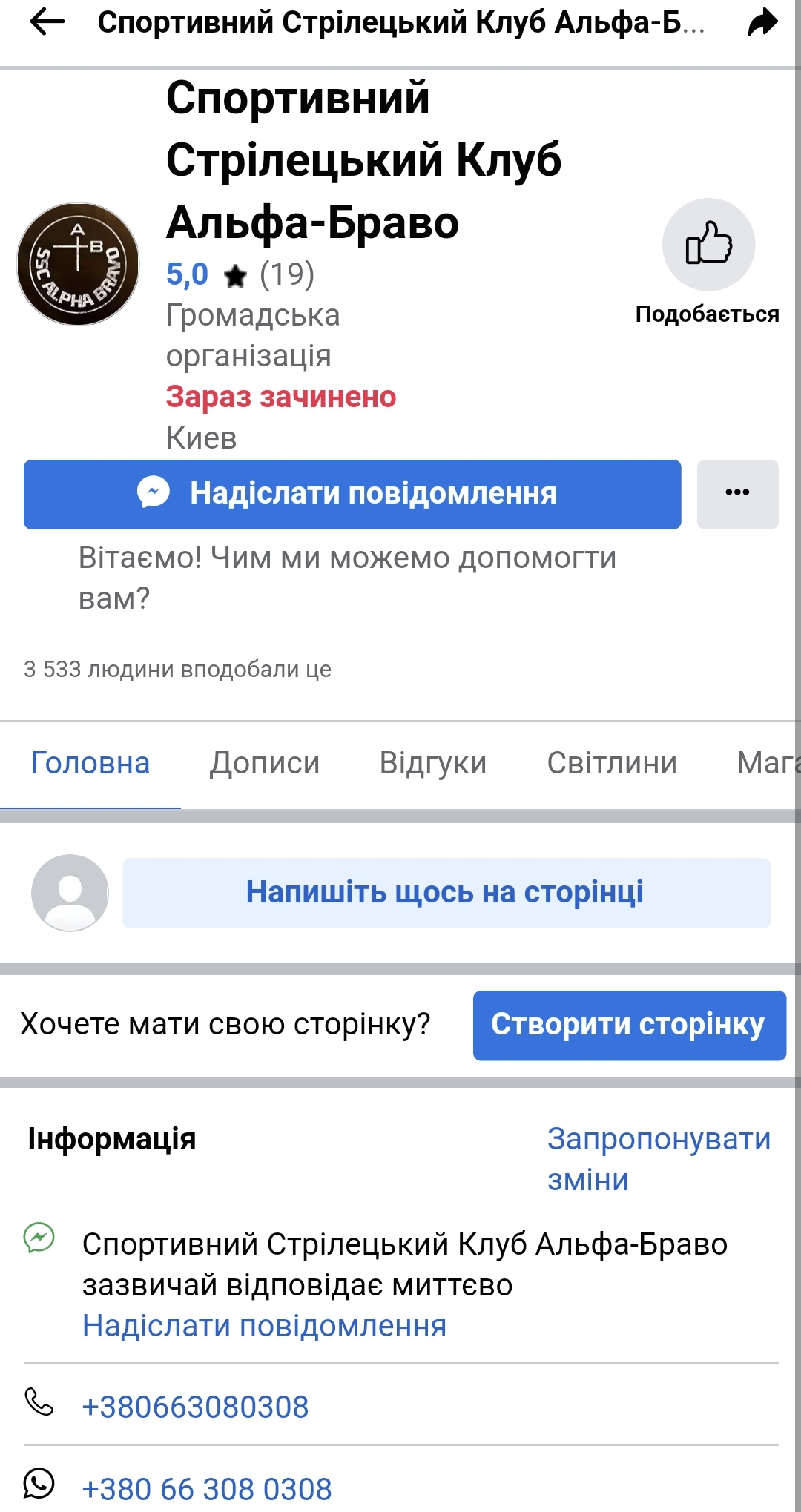Switch to the Дописи tab
801x1512 pixels.
coord(265,763)
